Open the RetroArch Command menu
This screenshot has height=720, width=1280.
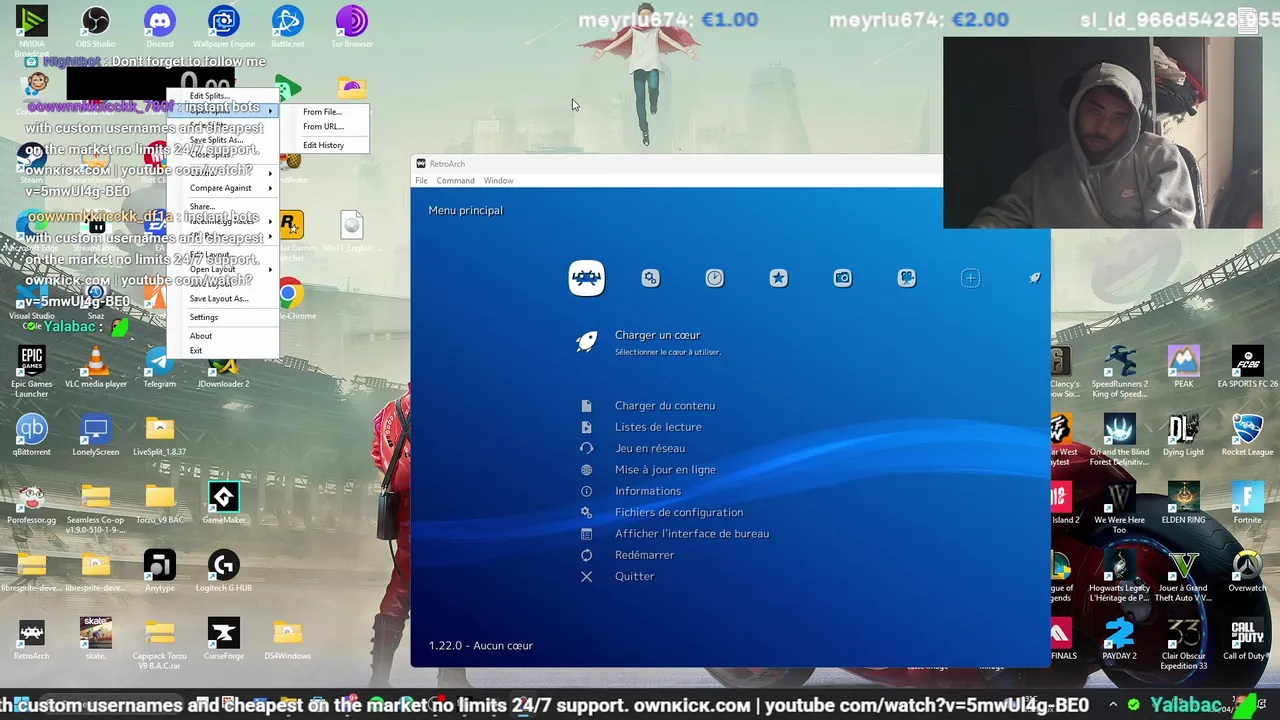[x=455, y=181]
